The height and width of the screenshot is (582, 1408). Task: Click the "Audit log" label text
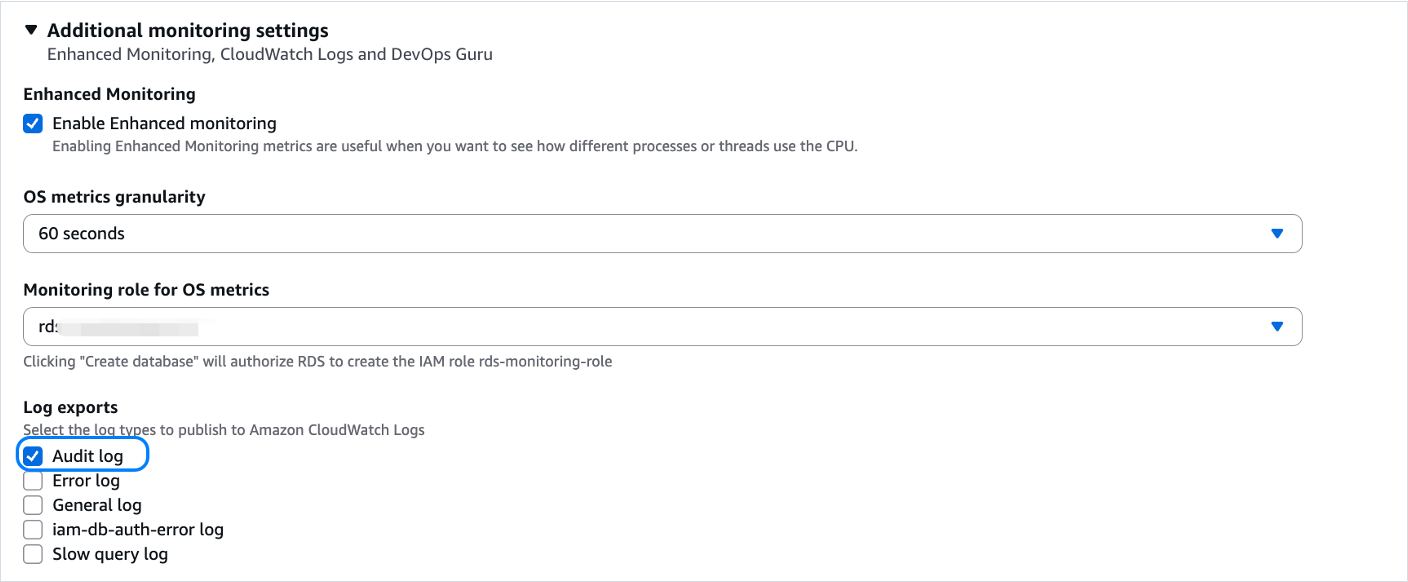tap(88, 456)
